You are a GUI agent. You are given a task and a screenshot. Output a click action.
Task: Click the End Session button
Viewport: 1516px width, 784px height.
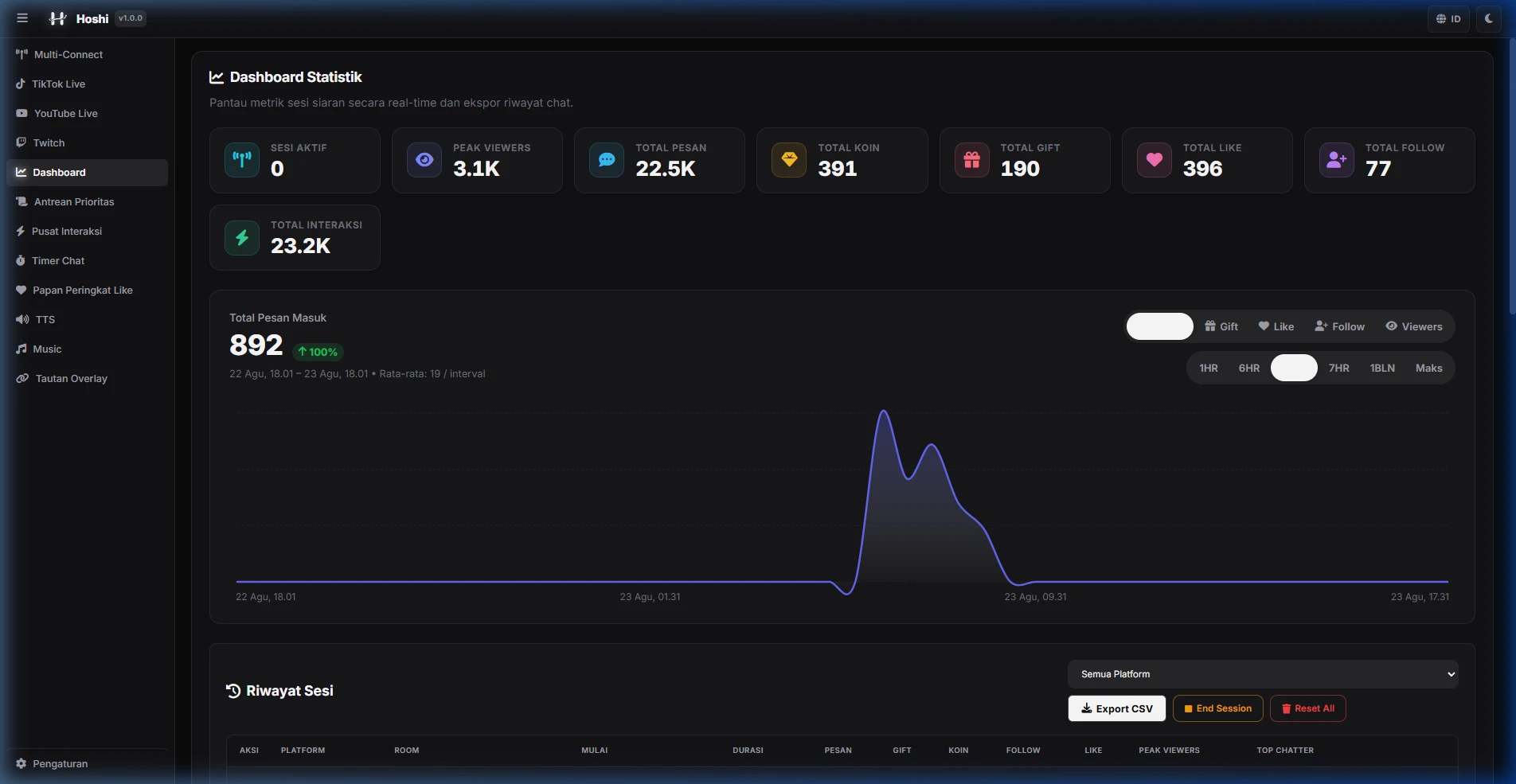(1217, 708)
